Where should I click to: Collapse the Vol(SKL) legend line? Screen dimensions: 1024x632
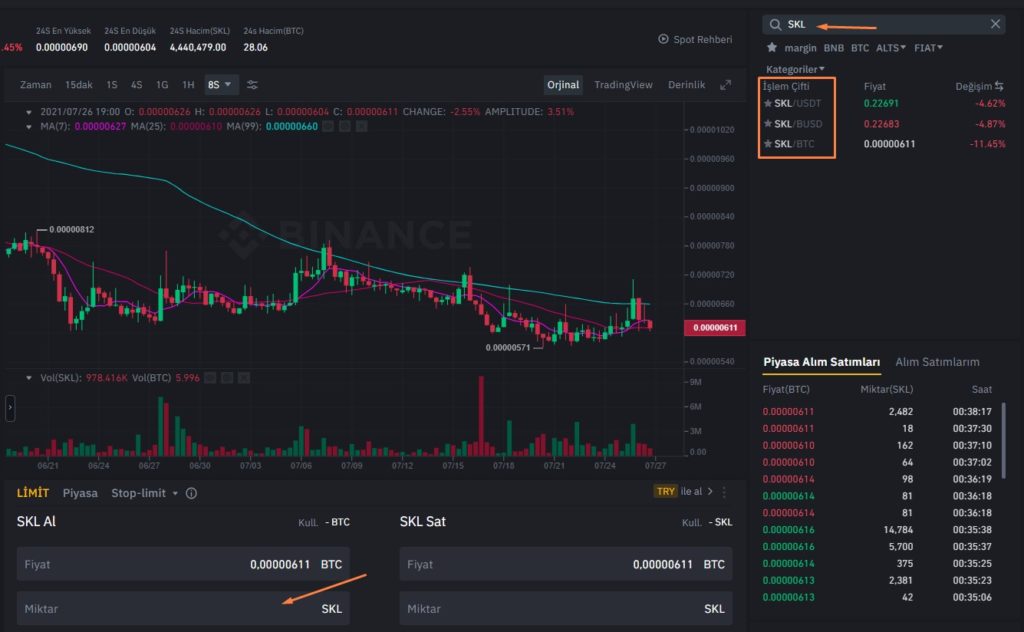pyautogui.click(x=29, y=378)
